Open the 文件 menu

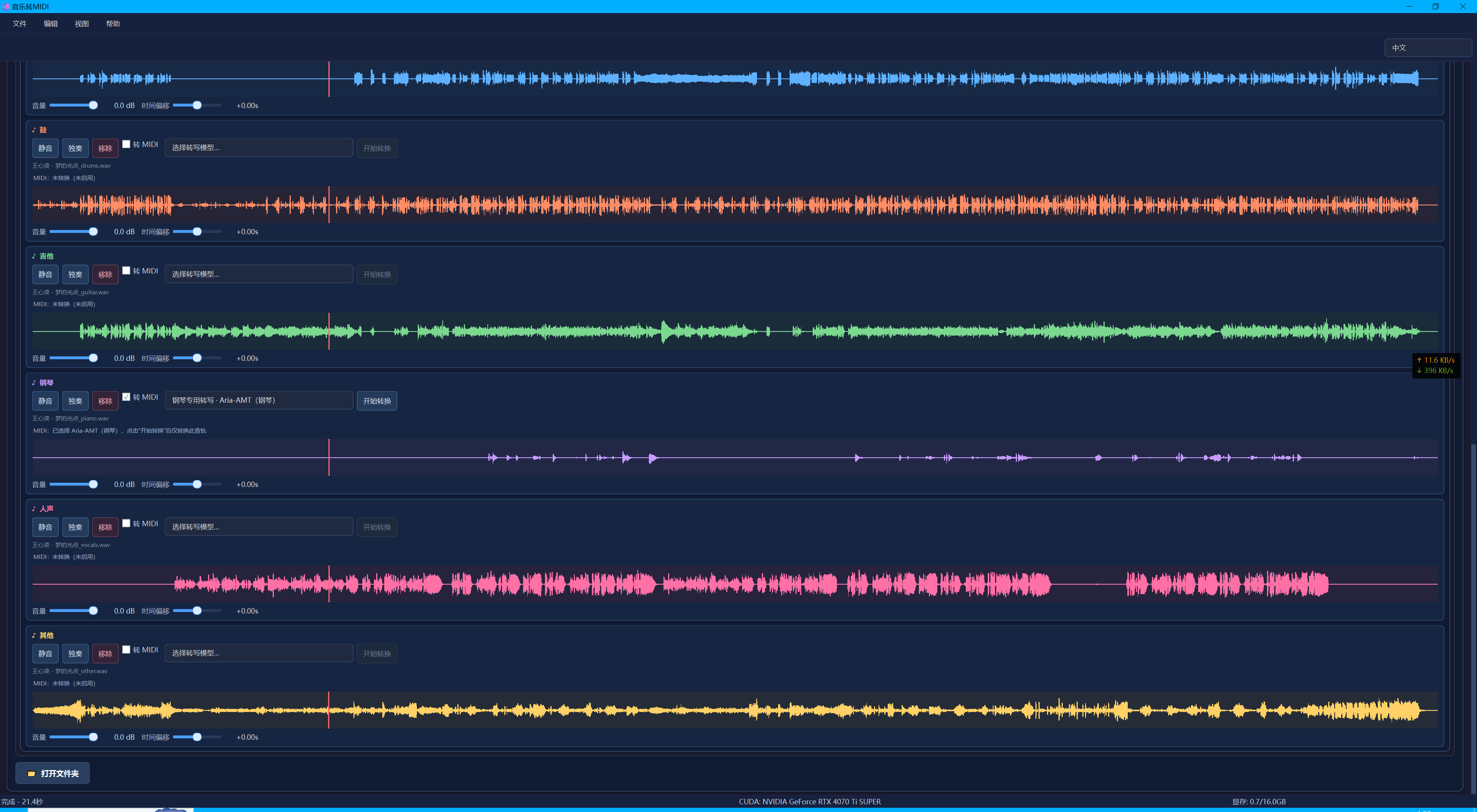coord(20,23)
